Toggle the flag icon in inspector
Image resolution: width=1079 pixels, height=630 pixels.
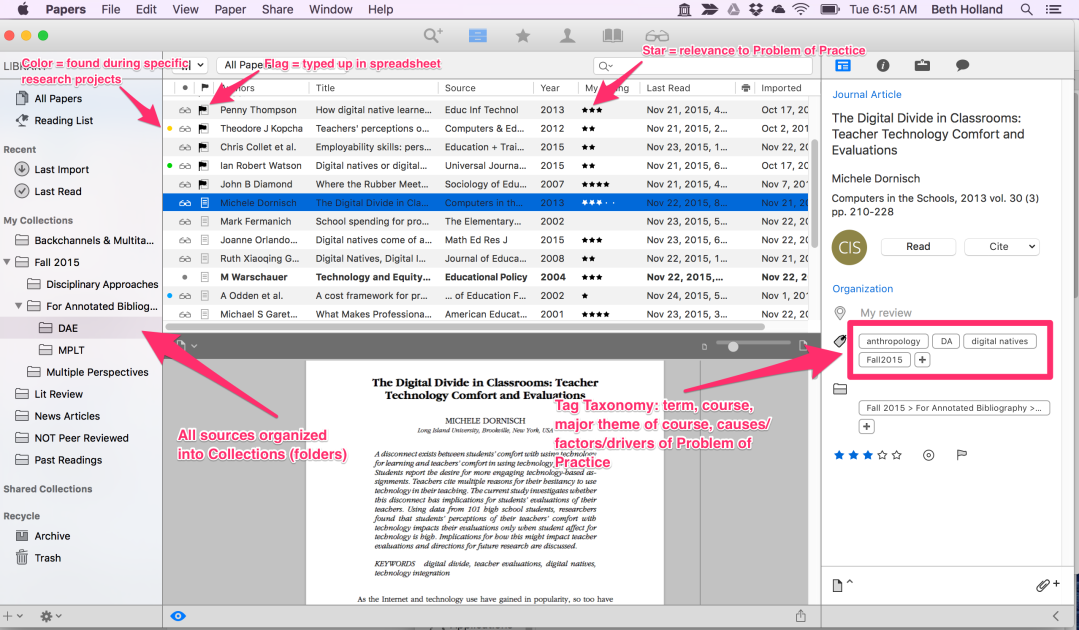(962, 455)
